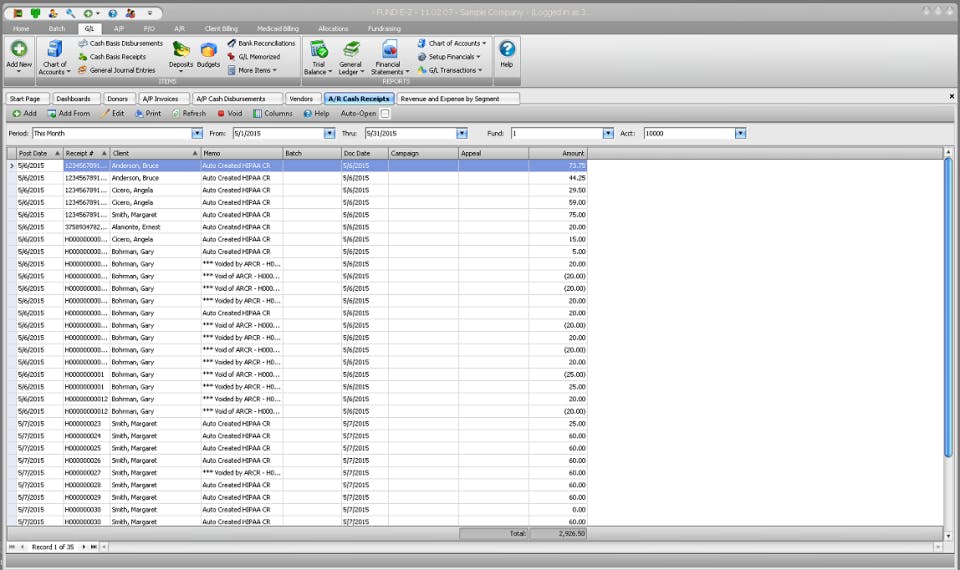Click the Doc Date column header

point(365,153)
